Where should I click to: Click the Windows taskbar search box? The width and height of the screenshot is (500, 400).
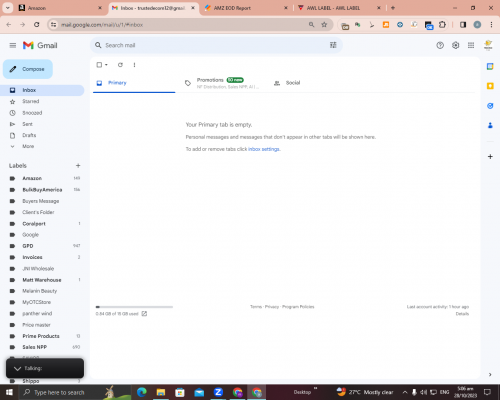pyautogui.click(x=75, y=392)
